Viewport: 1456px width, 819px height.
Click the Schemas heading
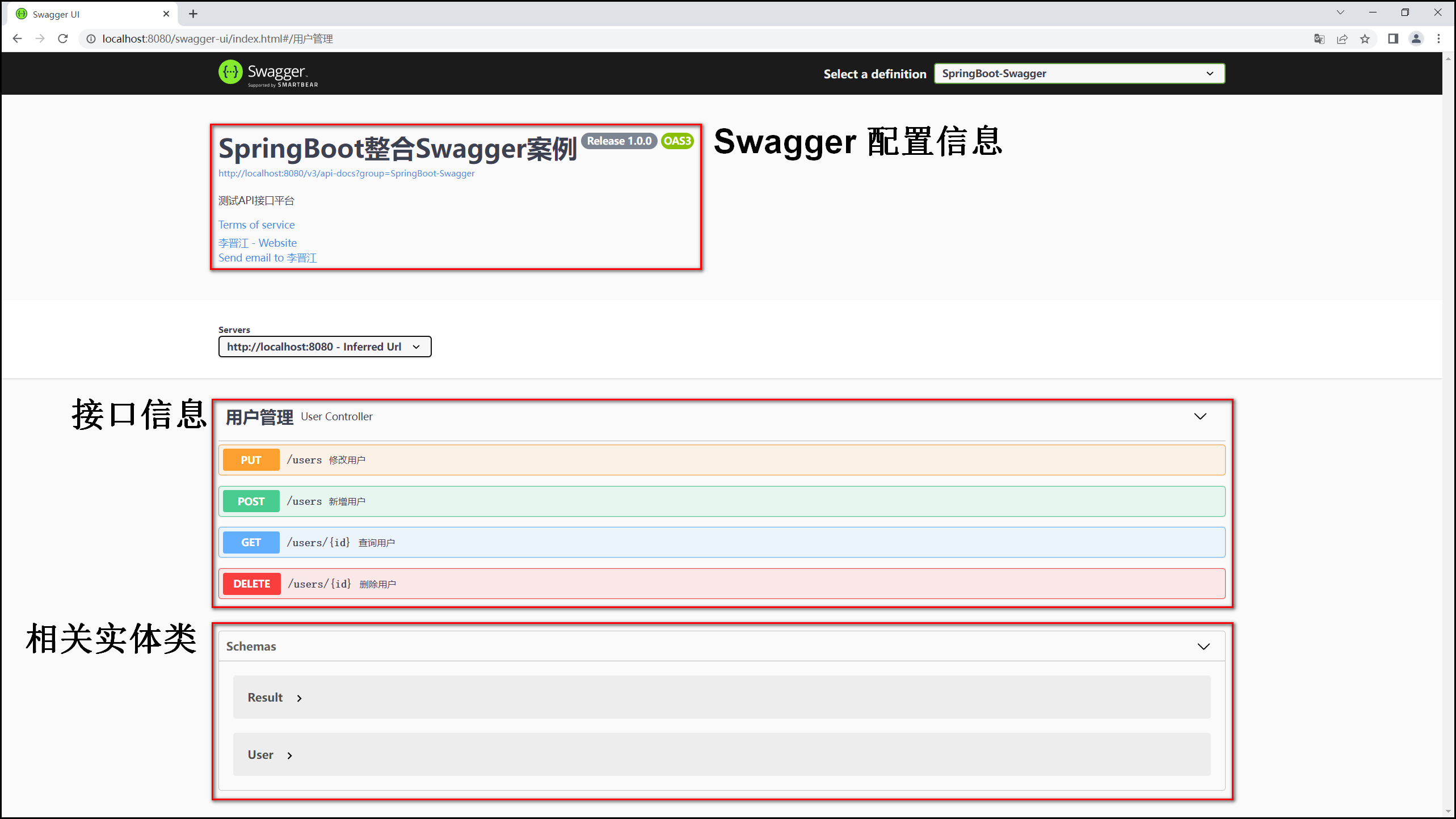click(x=251, y=647)
